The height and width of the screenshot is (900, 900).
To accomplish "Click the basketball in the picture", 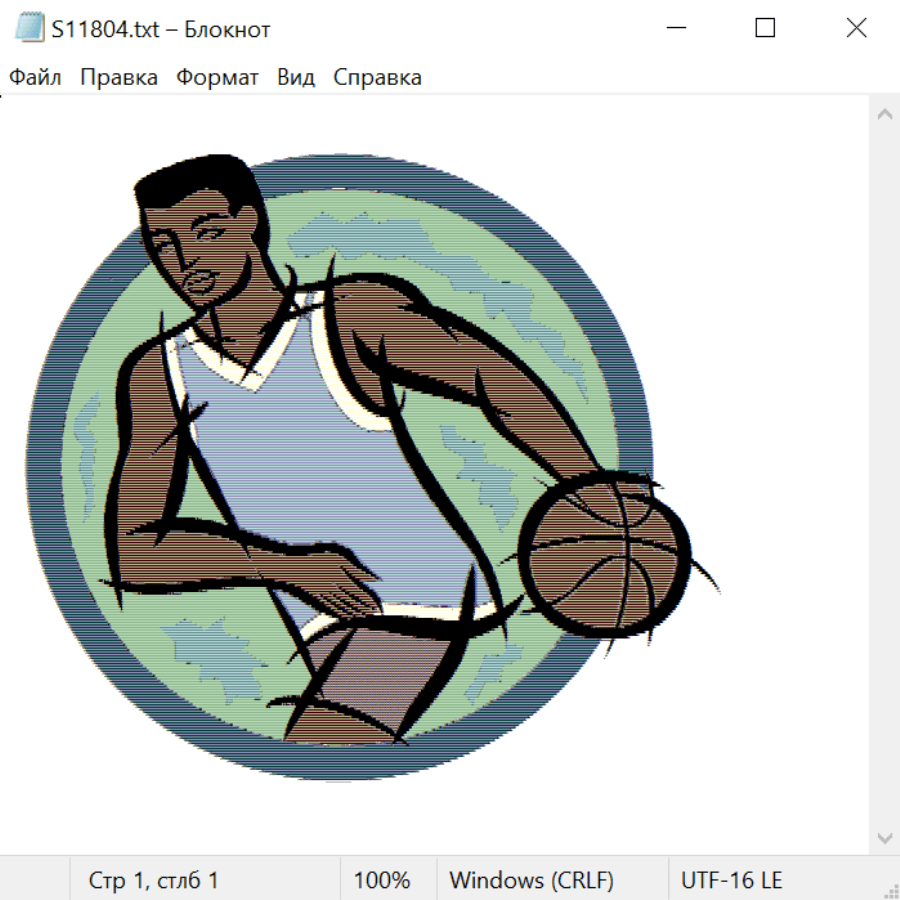I will coord(607,555).
